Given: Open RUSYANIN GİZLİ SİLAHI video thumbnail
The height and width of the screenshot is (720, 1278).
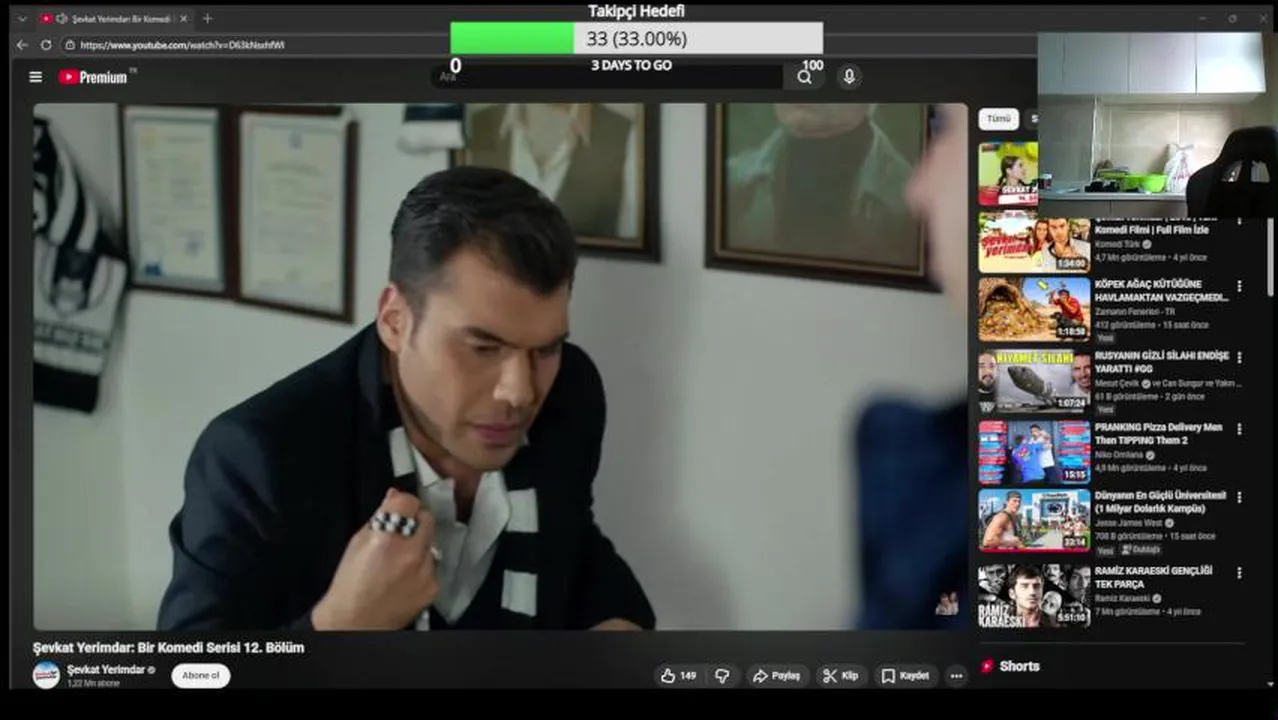Looking at the screenshot, I should tap(1034, 381).
